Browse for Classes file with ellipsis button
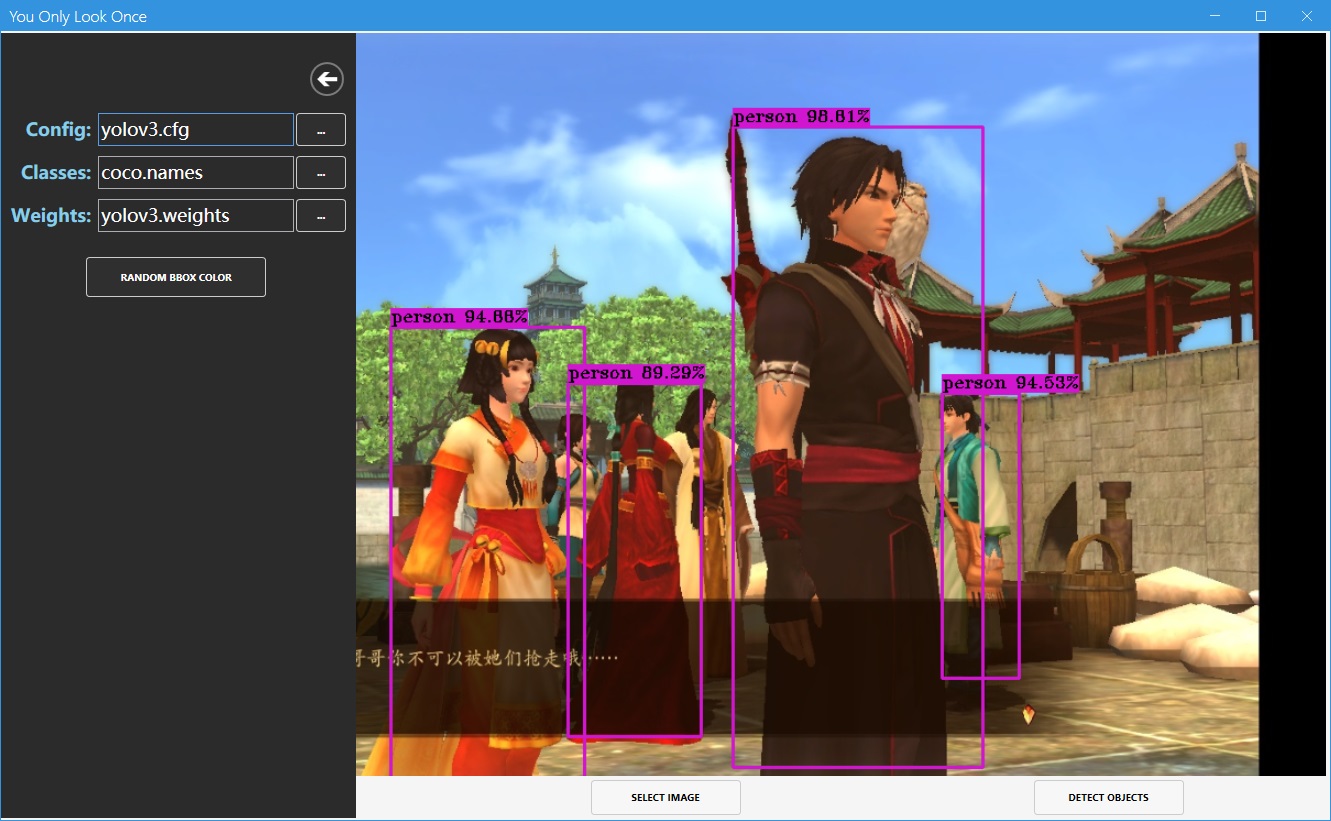 click(x=321, y=173)
